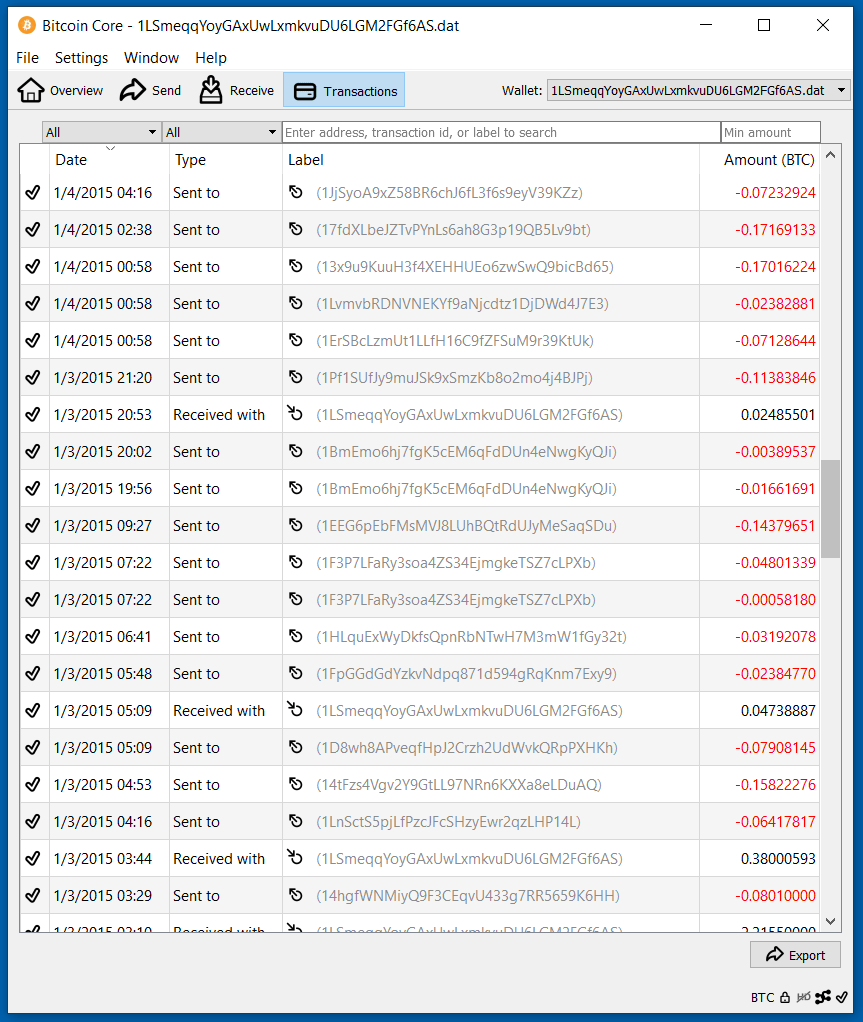Click sent icon beside 1JjSyoA9xZ58BR6chJ6fL3f6s9eyV39KZz
Screen dimensions: 863x1022
coord(296,192)
